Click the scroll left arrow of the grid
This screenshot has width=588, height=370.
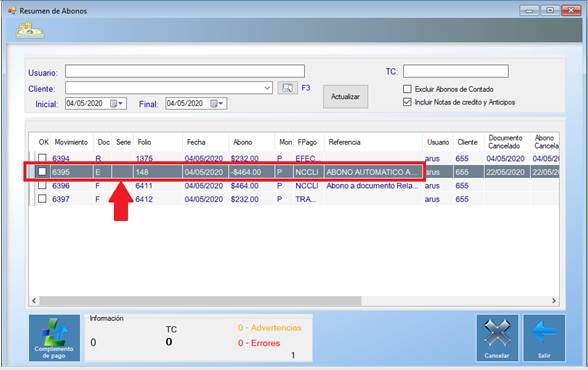(x=34, y=301)
